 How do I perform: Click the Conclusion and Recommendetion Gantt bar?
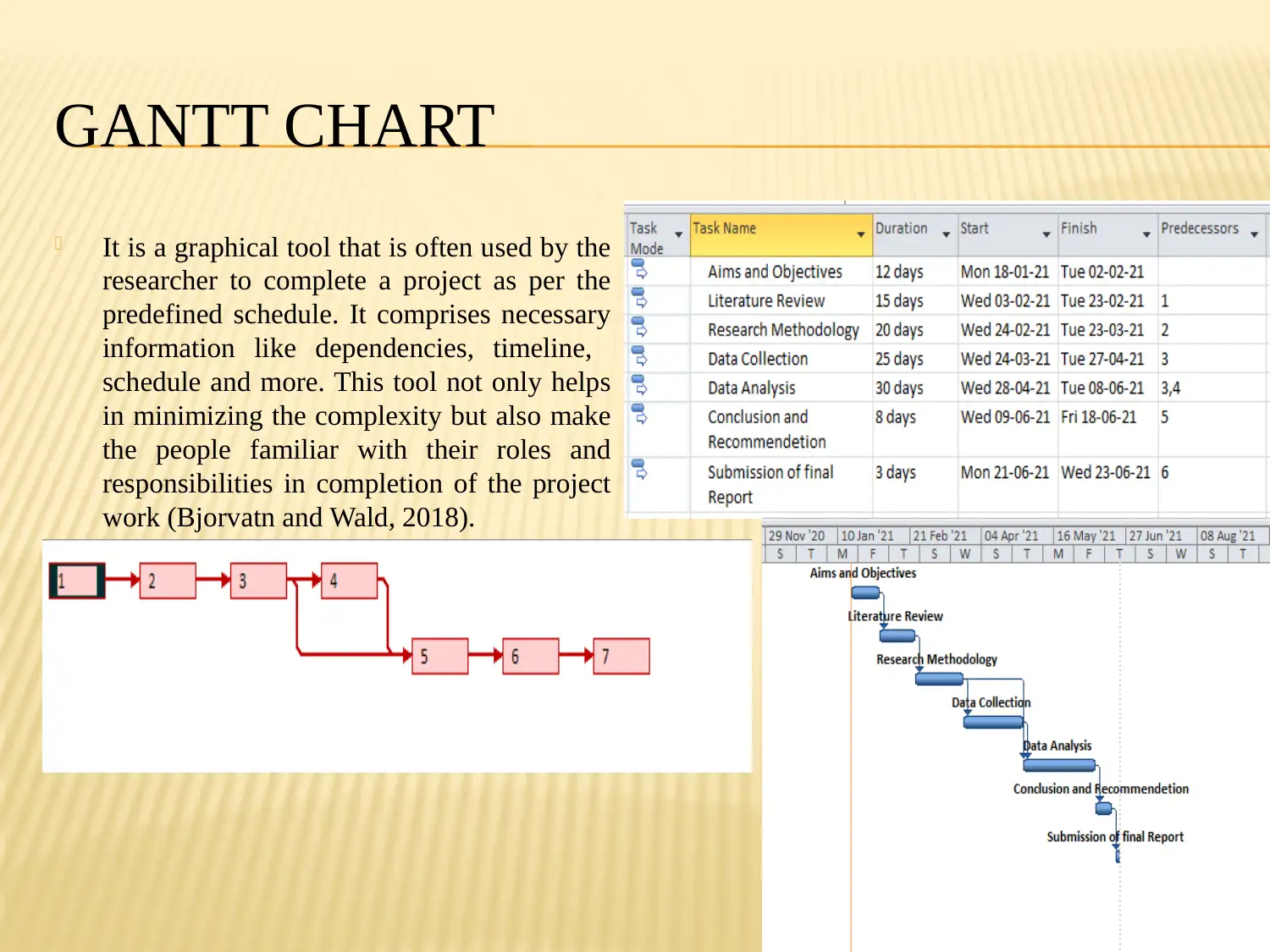point(1103,808)
